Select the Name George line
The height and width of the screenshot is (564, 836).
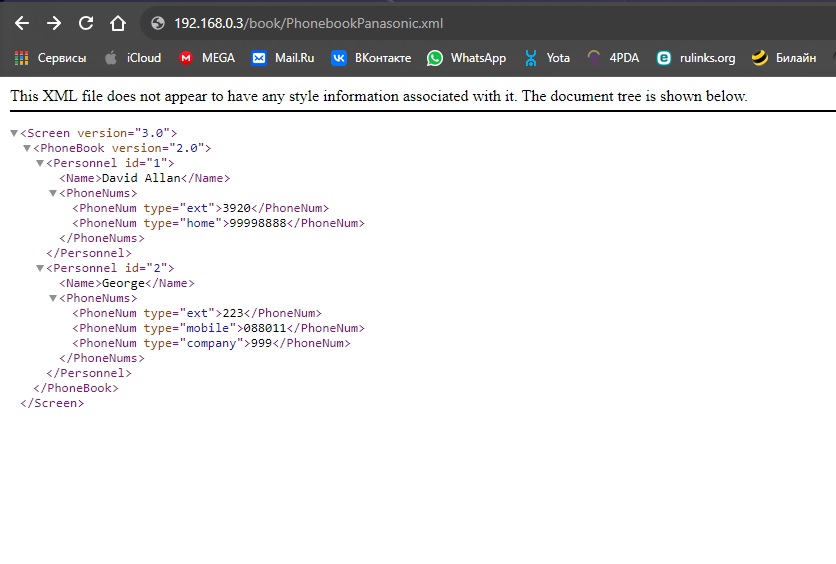tap(127, 283)
